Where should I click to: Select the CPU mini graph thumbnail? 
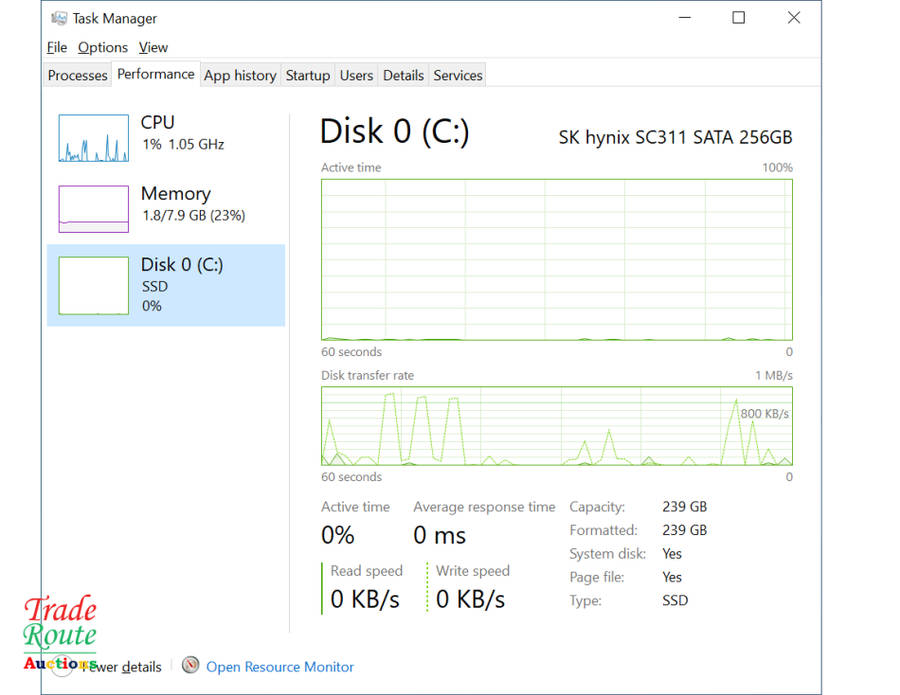click(93, 138)
